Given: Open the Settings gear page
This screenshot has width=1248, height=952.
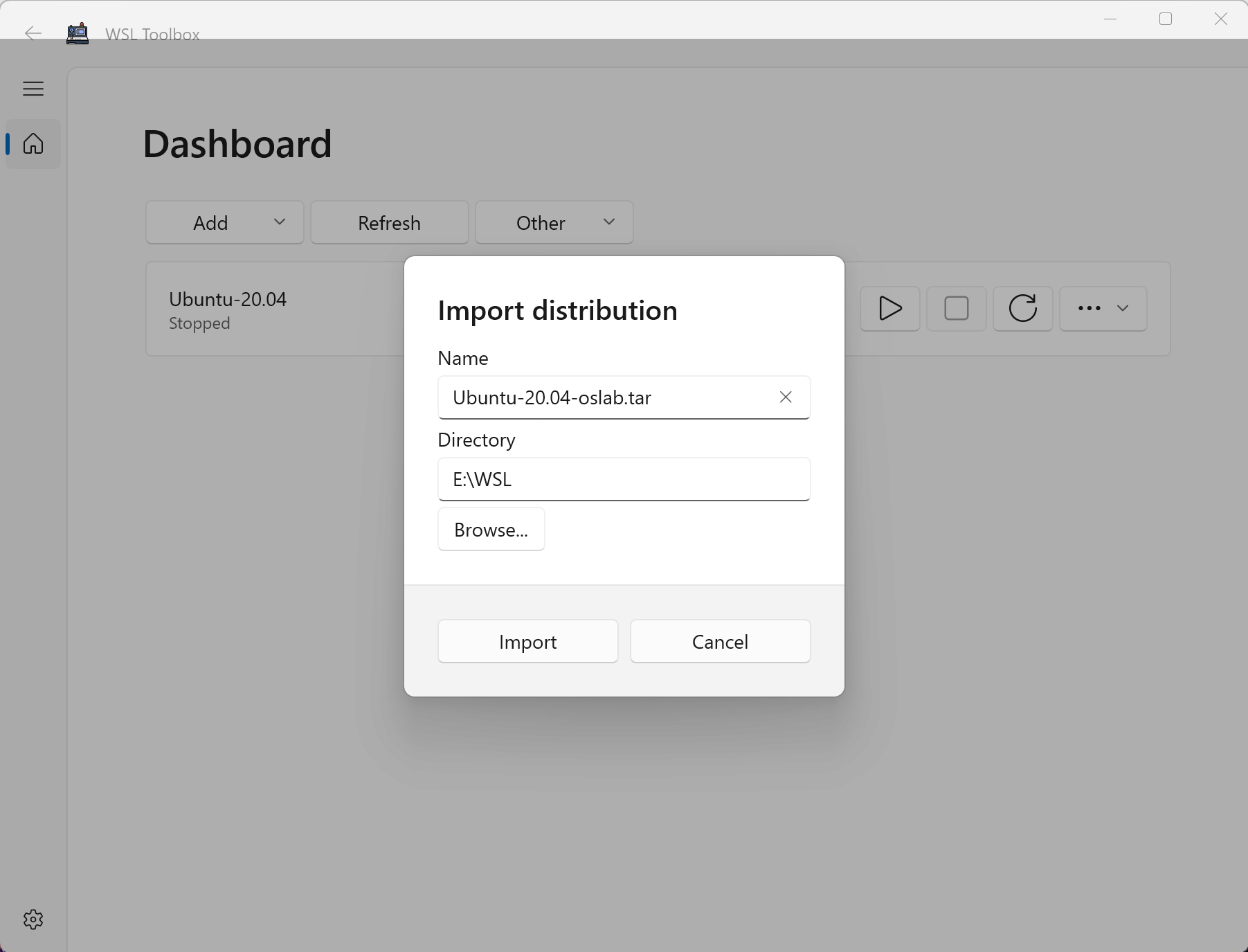Looking at the screenshot, I should tap(33, 919).
